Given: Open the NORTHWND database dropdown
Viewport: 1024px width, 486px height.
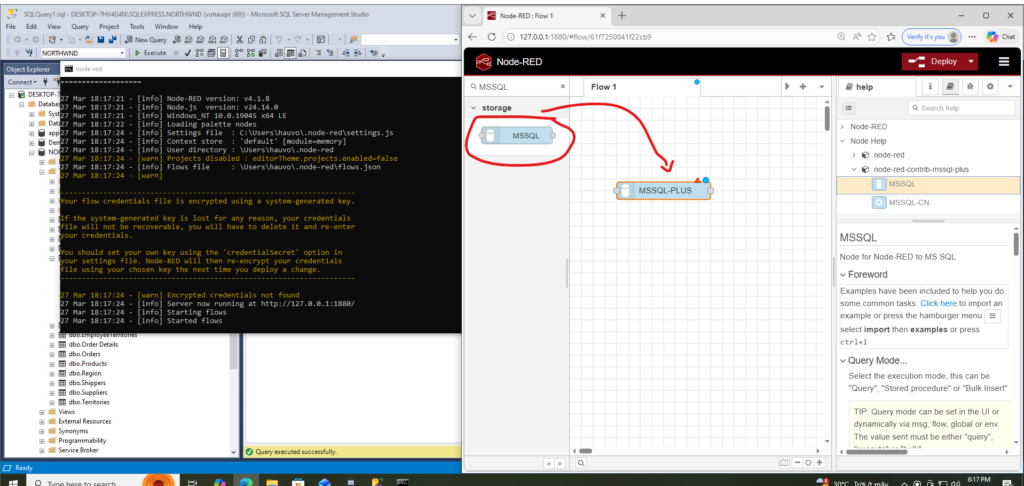Looking at the screenshot, I should click(122, 52).
